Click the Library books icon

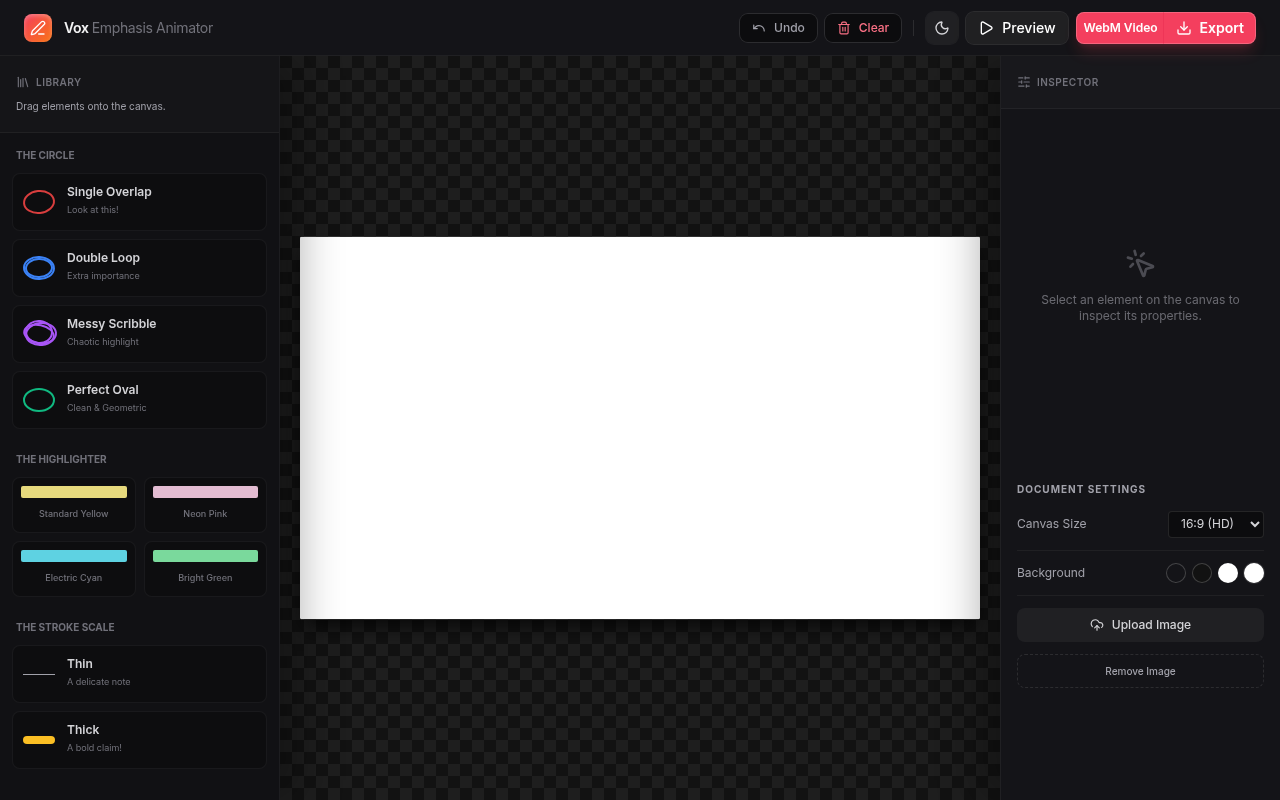[x=23, y=82]
